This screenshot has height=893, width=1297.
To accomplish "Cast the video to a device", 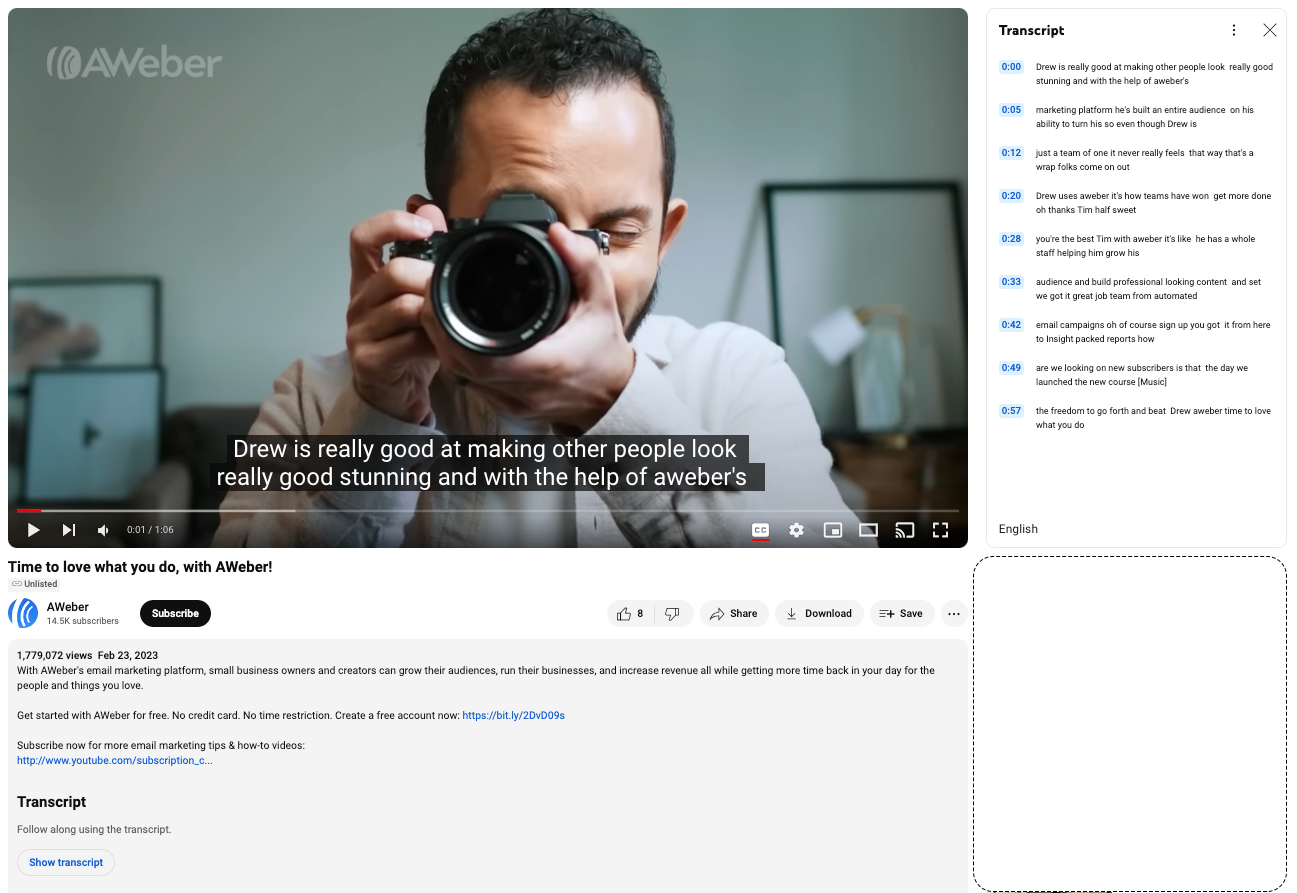I will coord(904,530).
